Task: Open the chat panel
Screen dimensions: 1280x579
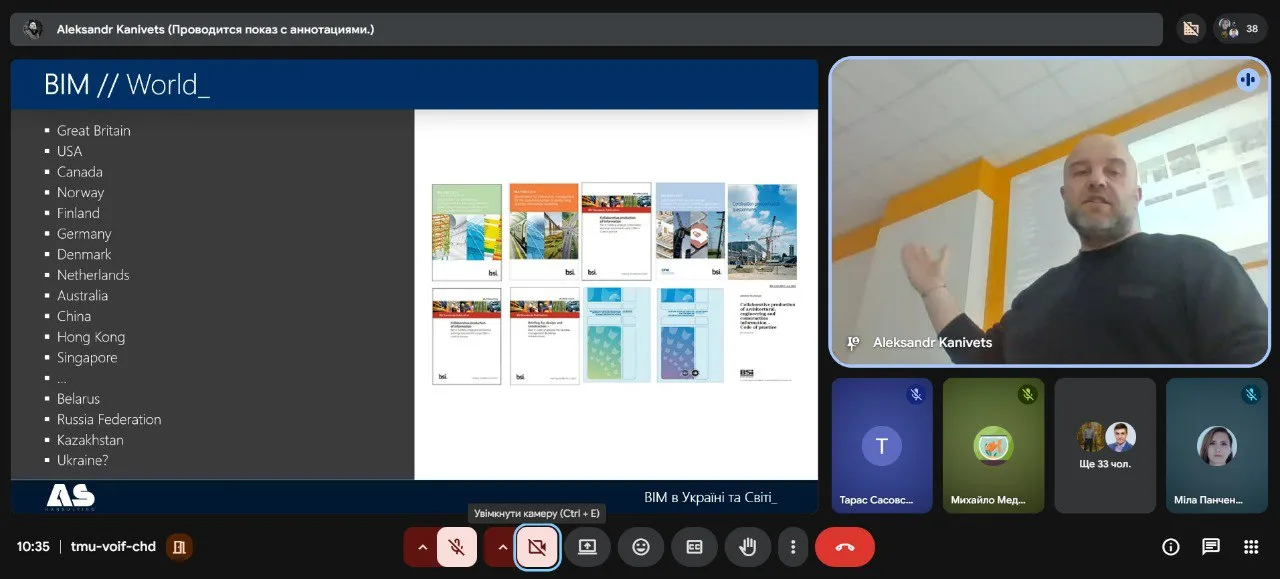Action: pos(1211,547)
